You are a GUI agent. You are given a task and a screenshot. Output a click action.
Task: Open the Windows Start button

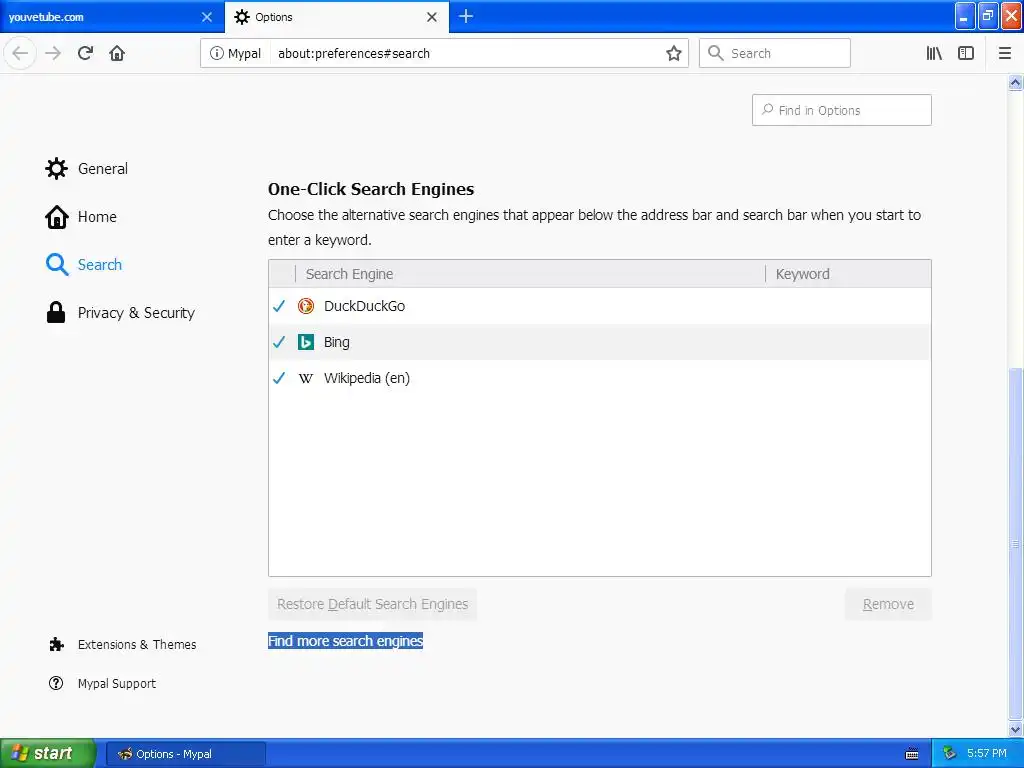tap(48, 753)
